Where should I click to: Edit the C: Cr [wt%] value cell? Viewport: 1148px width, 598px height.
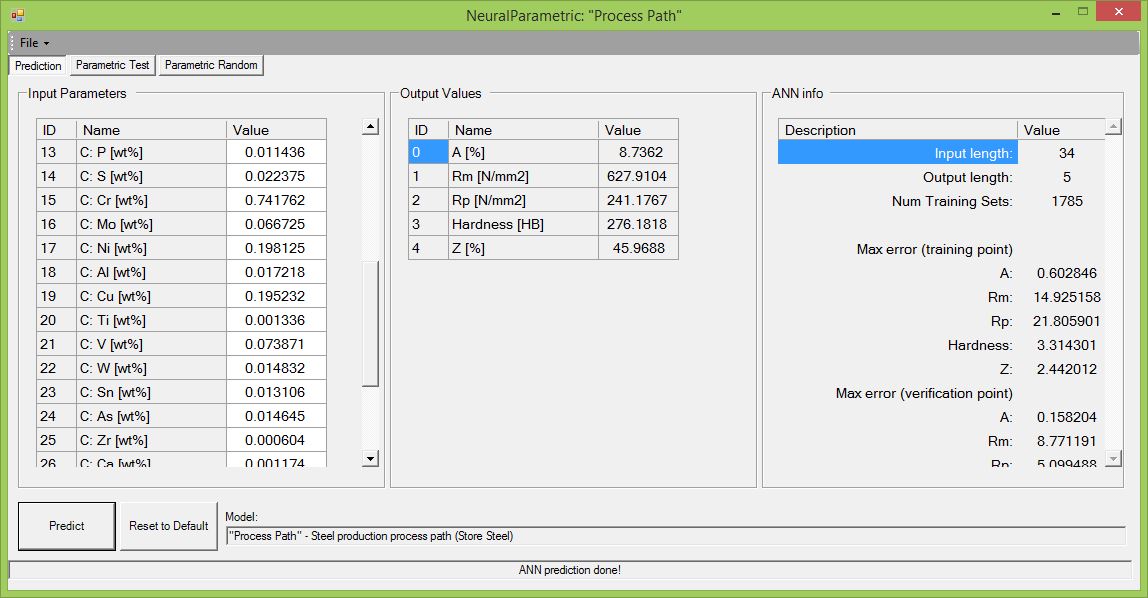276,200
